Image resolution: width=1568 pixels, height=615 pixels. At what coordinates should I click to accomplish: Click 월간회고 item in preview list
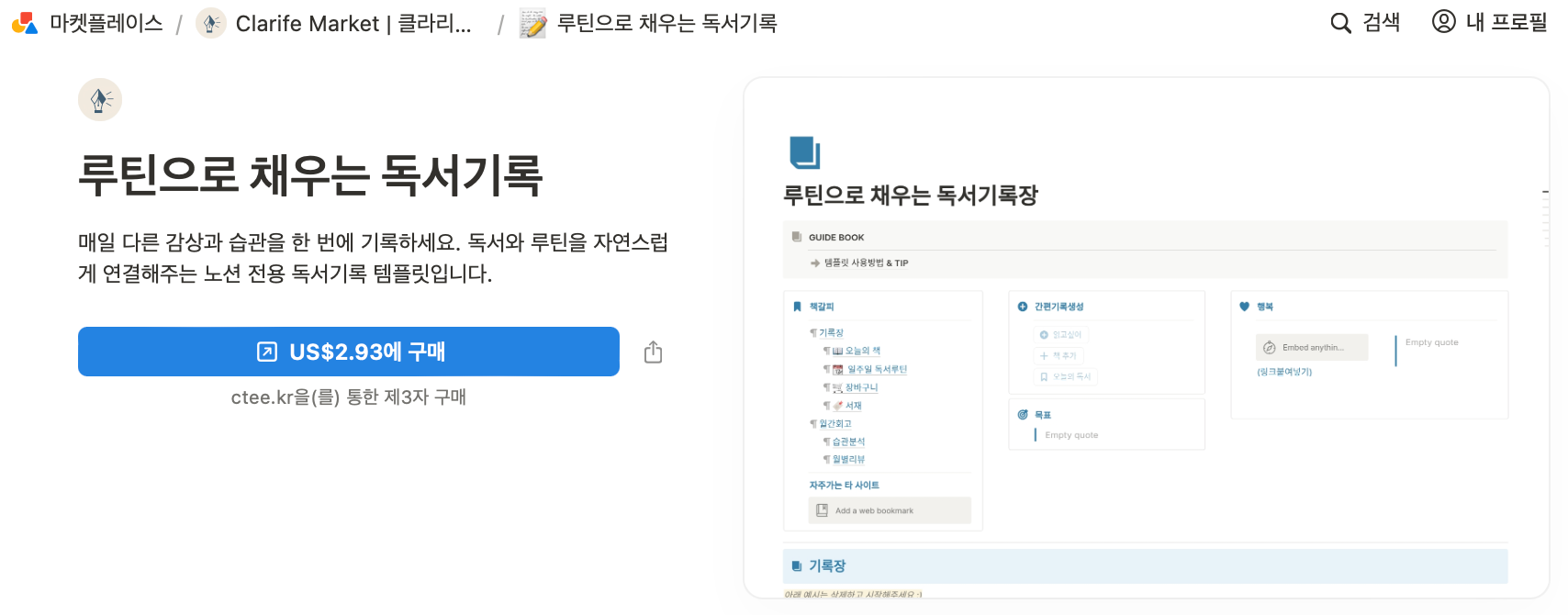tap(834, 423)
